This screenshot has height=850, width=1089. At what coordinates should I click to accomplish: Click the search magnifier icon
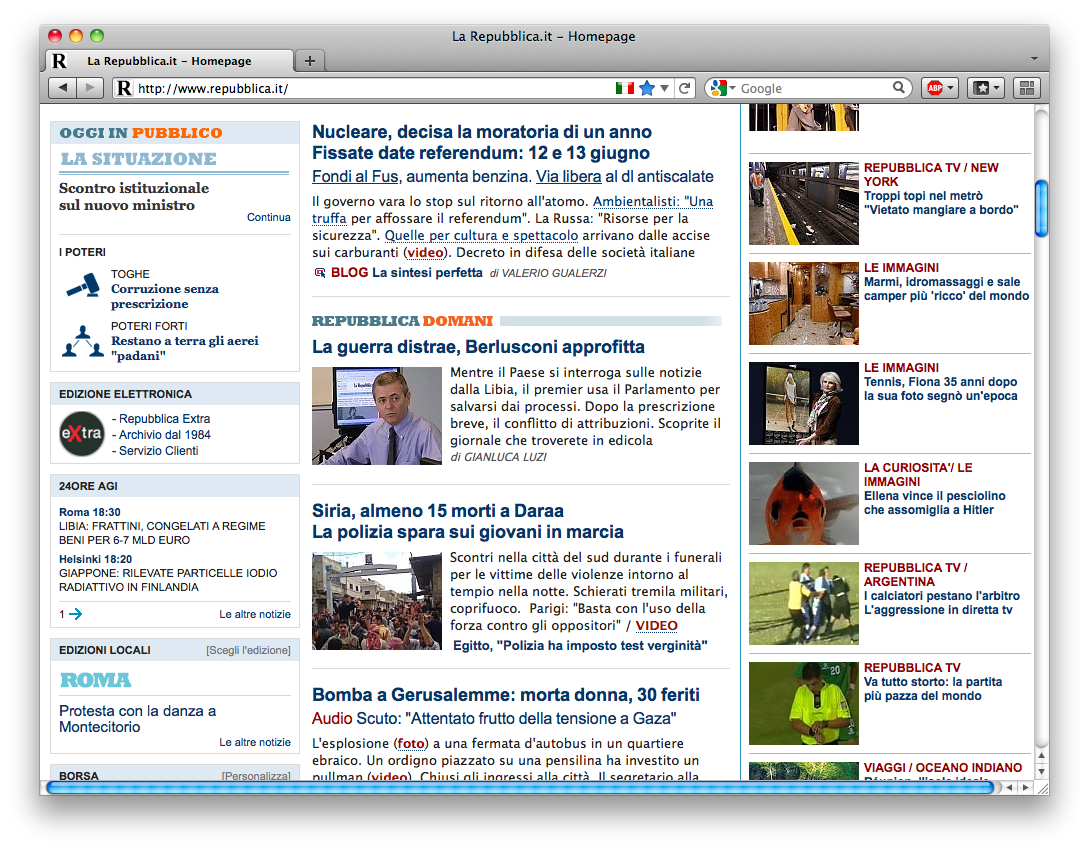pos(900,88)
